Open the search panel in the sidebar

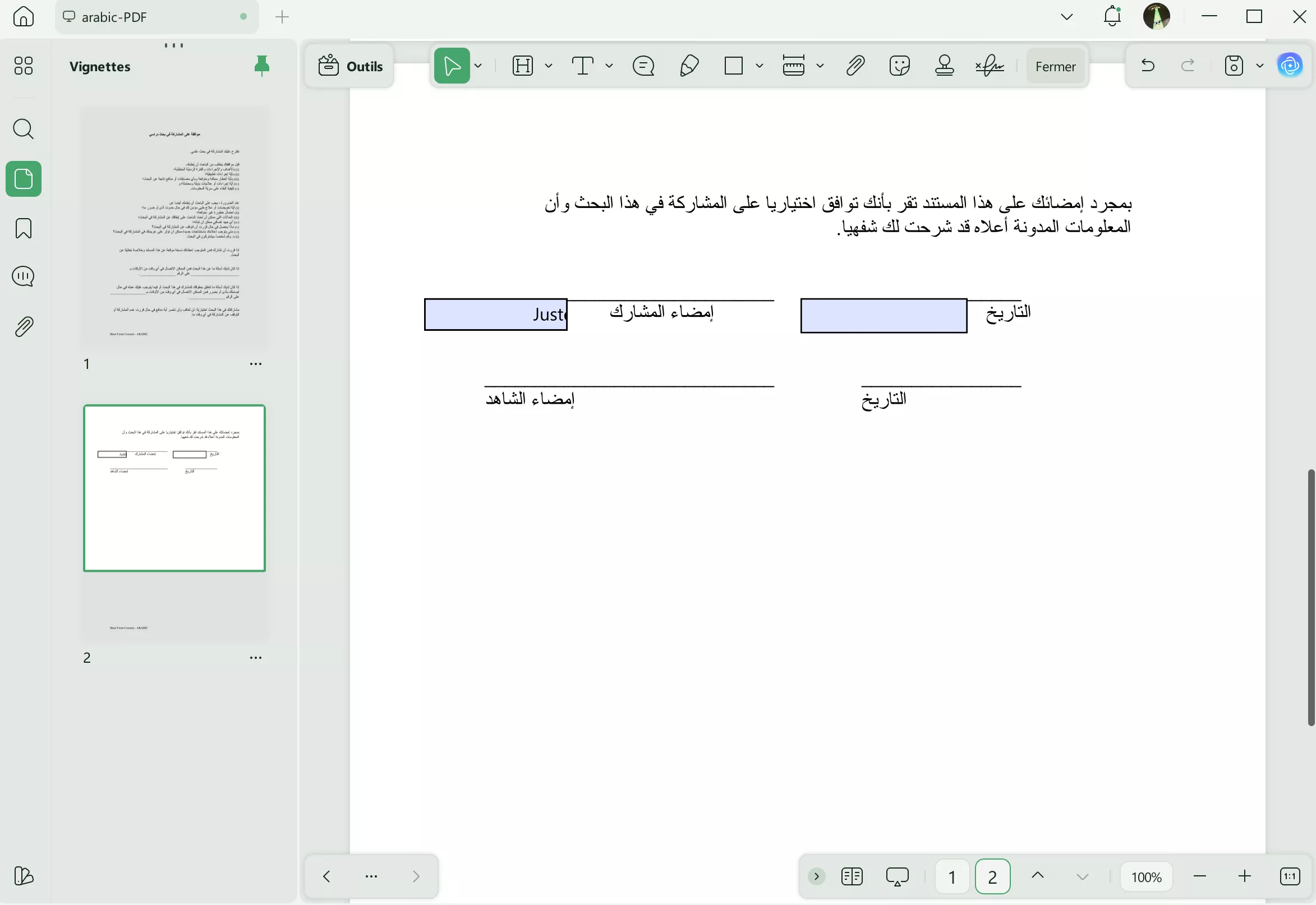(23, 130)
